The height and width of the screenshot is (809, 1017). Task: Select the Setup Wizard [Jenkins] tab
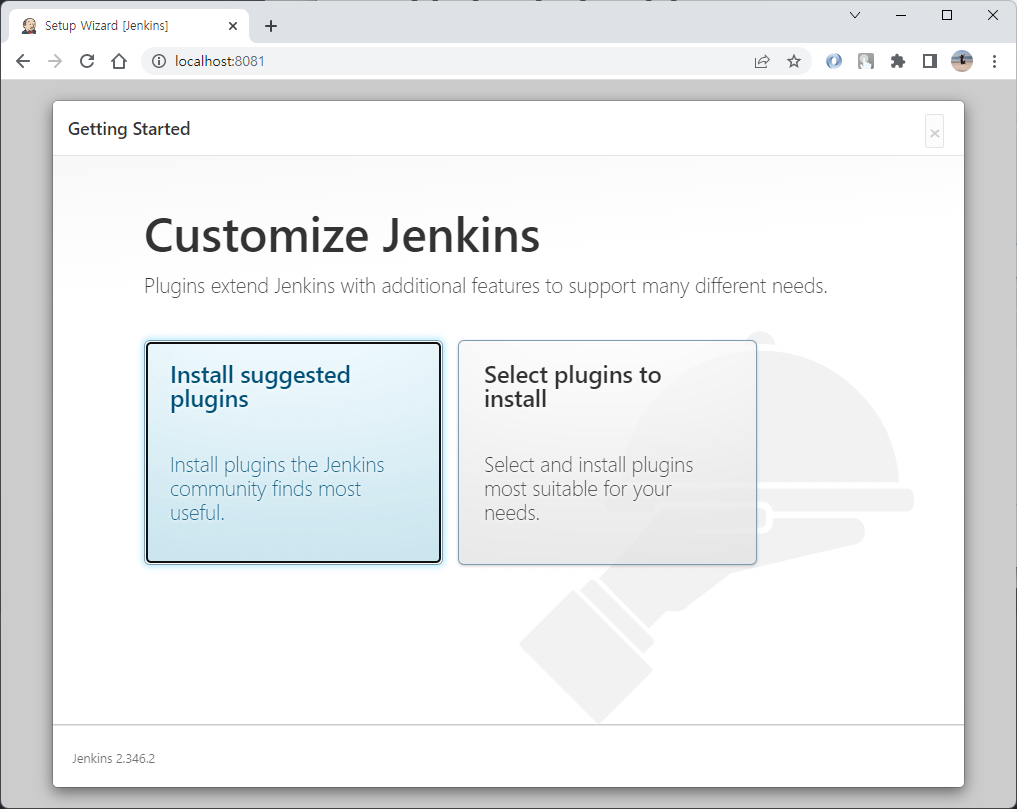coord(128,26)
